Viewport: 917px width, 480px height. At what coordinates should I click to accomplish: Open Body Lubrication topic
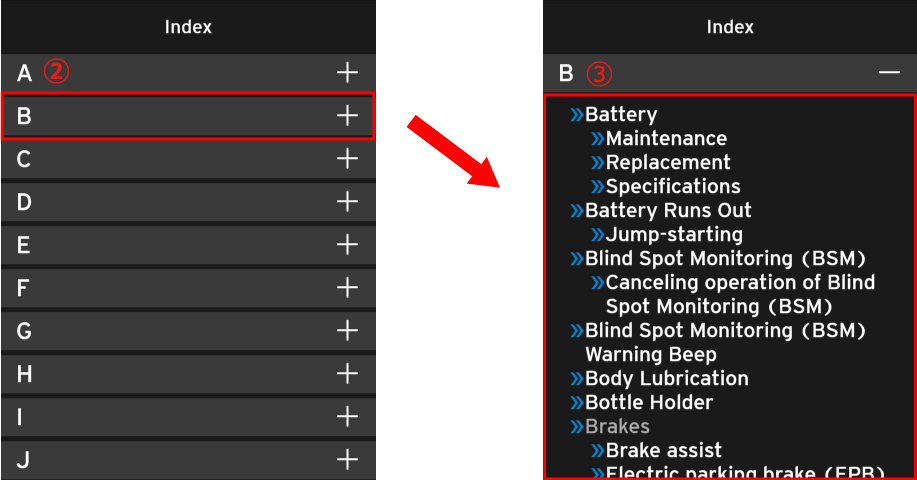tap(666, 379)
